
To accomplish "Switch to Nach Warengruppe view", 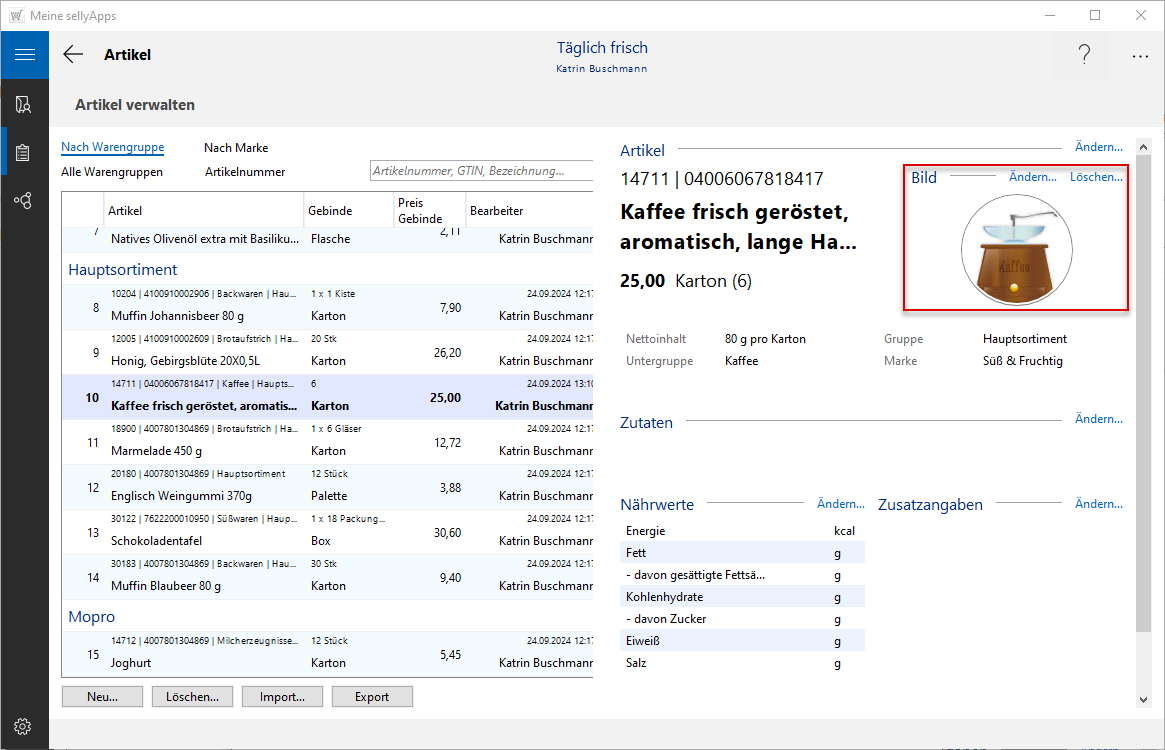I will point(112,147).
